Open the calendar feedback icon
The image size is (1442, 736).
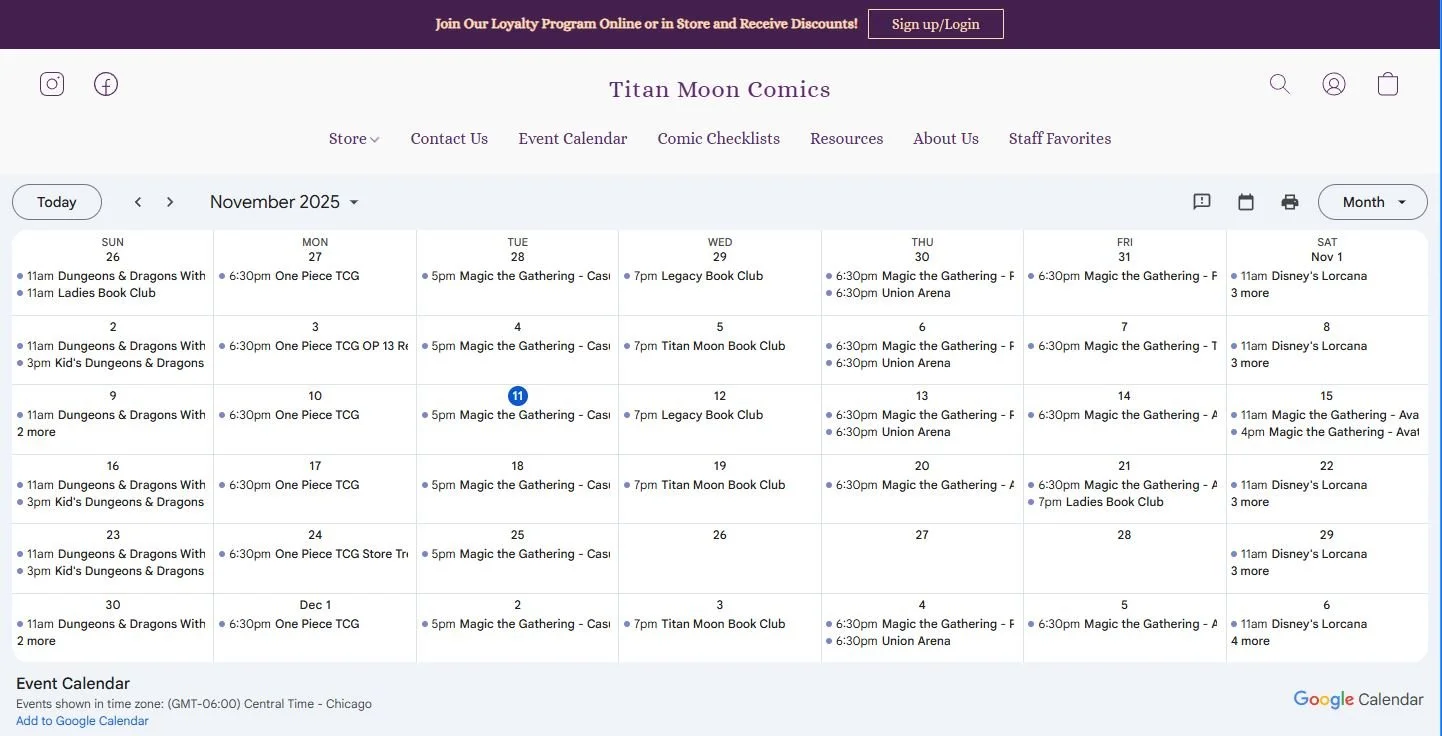coord(1202,202)
